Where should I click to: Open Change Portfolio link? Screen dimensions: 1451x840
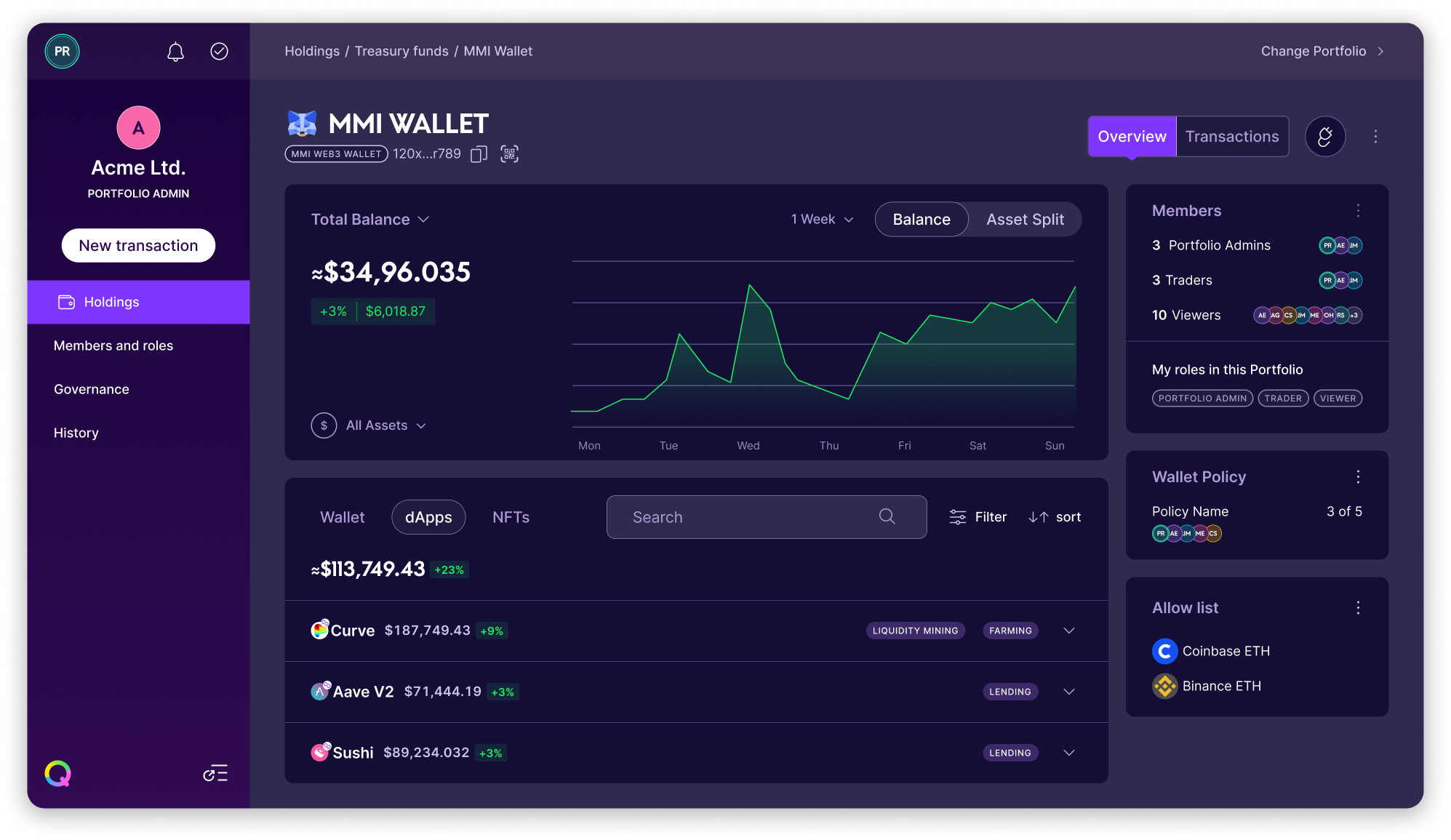coord(1313,51)
